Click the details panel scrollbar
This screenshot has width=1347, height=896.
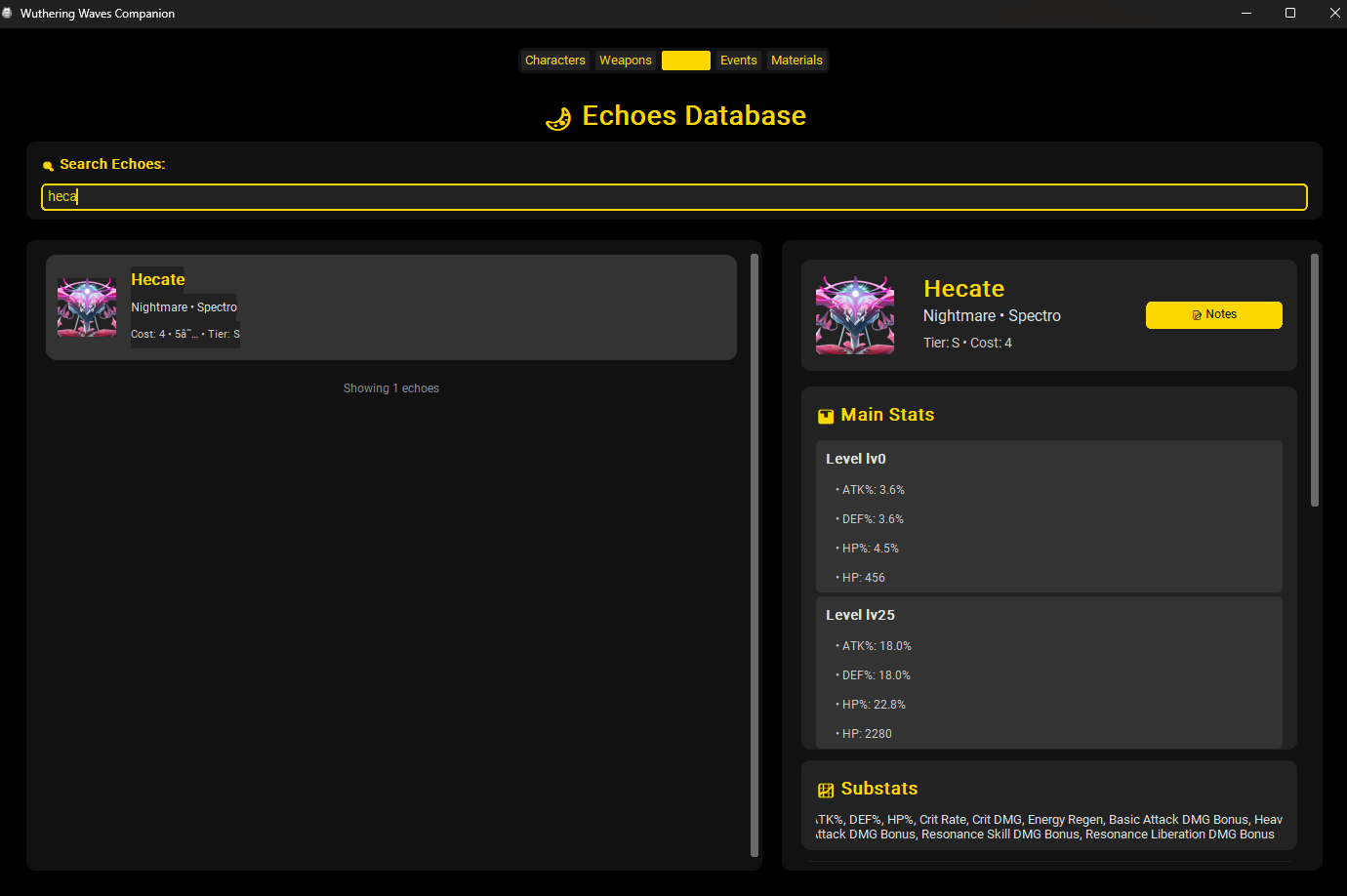tap(1315, 381)
